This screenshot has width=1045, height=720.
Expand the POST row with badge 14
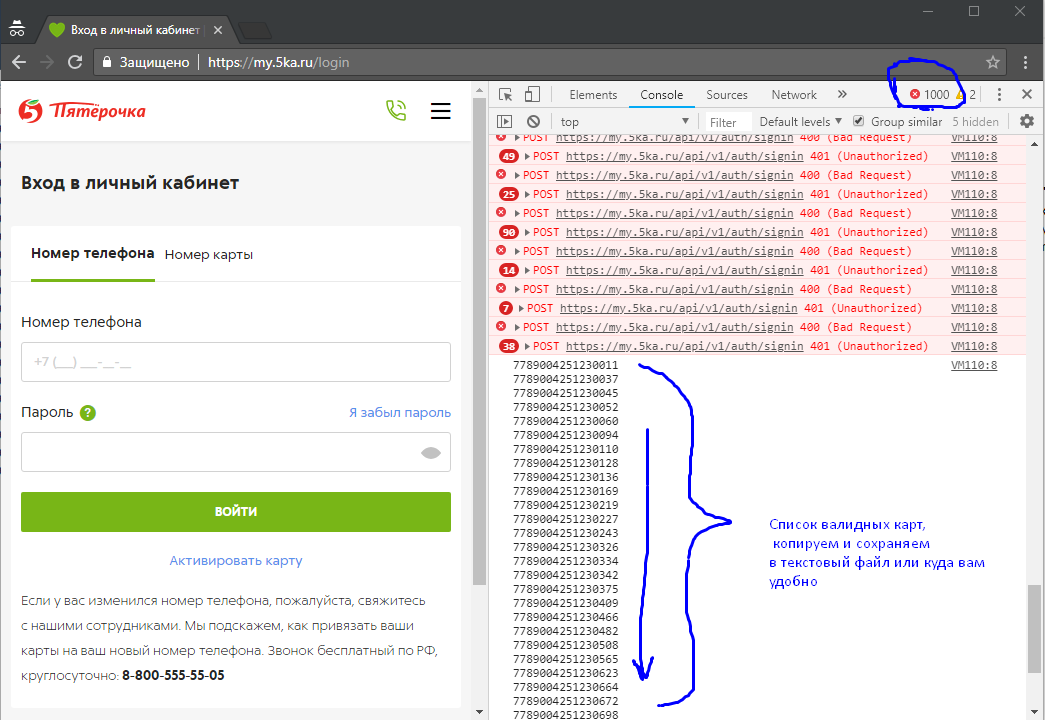(527, 271)
